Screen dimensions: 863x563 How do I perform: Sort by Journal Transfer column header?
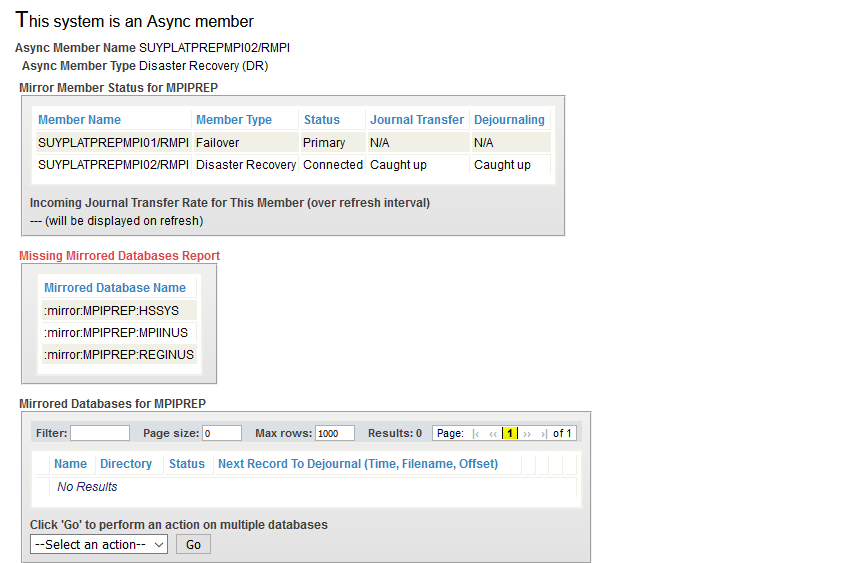click(x=417, y=119)
